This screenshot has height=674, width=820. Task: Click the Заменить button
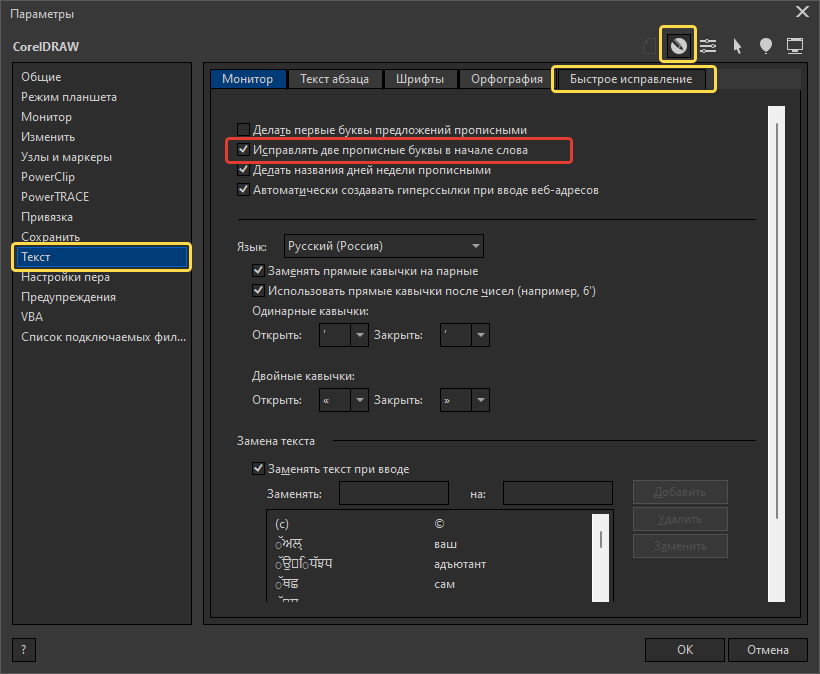tap(680, 546)
